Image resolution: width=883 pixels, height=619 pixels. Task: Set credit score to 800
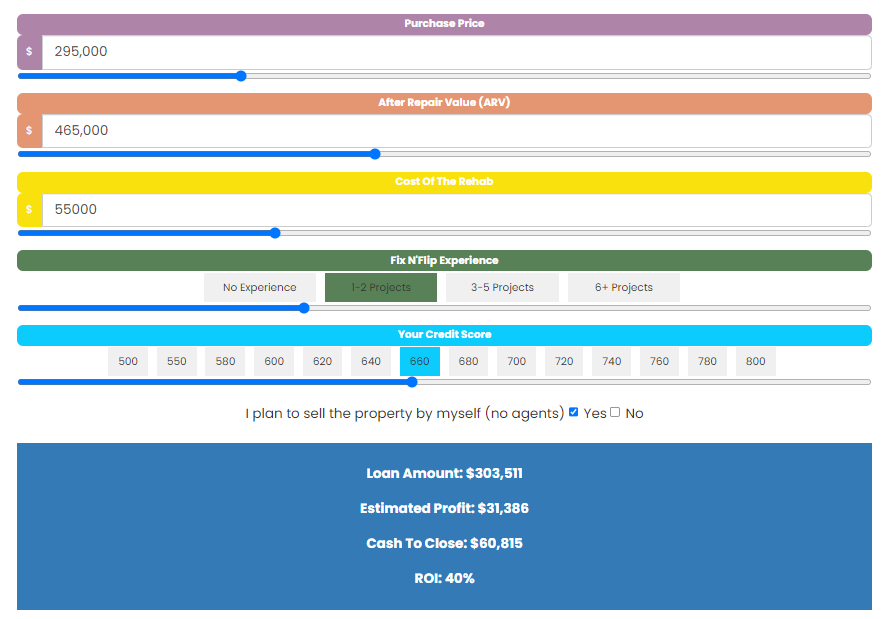[x=756, y=362]
